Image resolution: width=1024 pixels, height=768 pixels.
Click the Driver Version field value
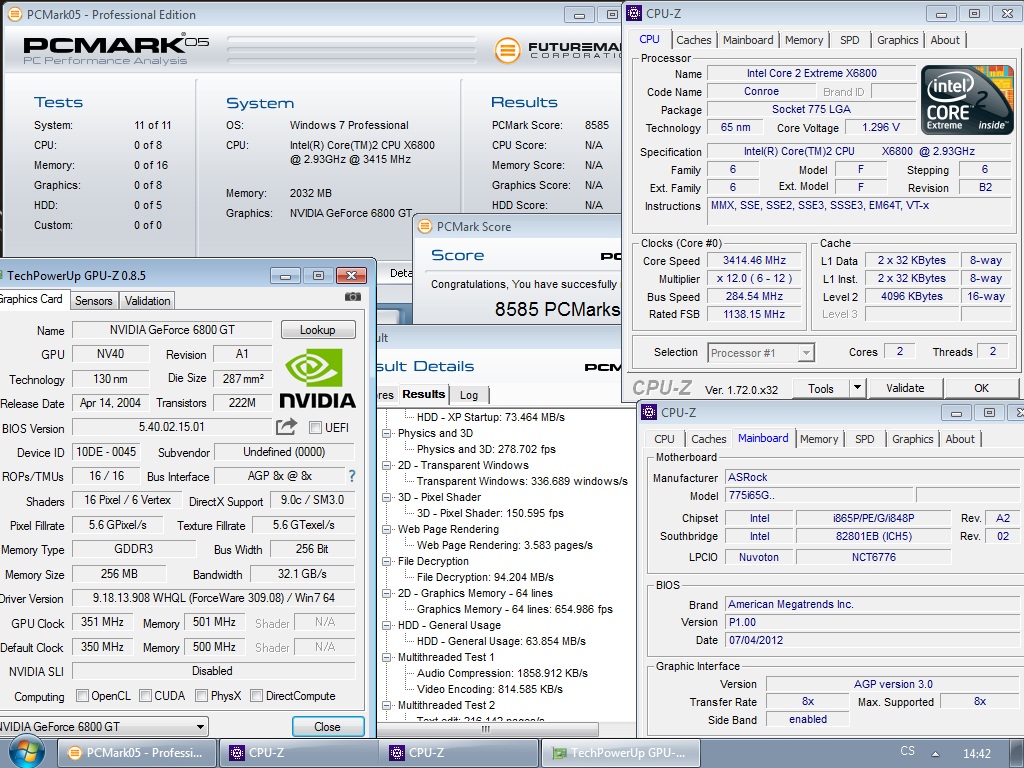pos(214,598)
